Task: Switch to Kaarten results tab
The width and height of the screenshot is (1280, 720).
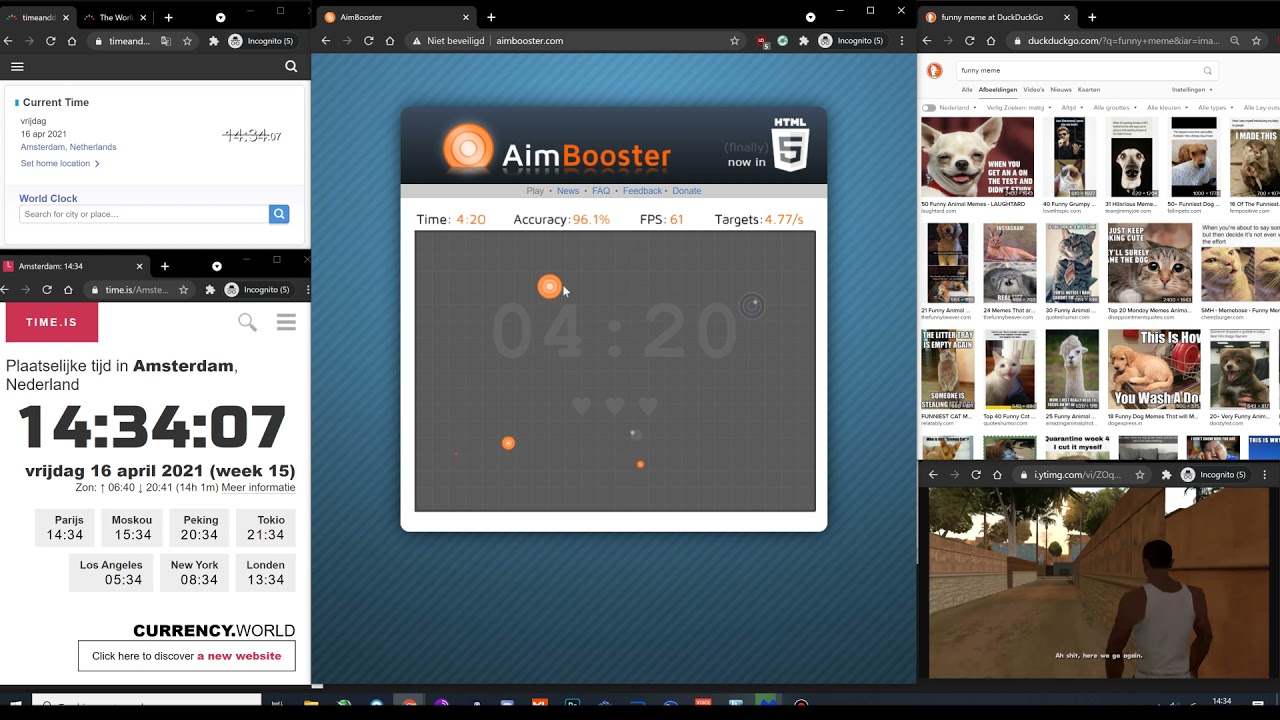Action: click(1089, 90)
